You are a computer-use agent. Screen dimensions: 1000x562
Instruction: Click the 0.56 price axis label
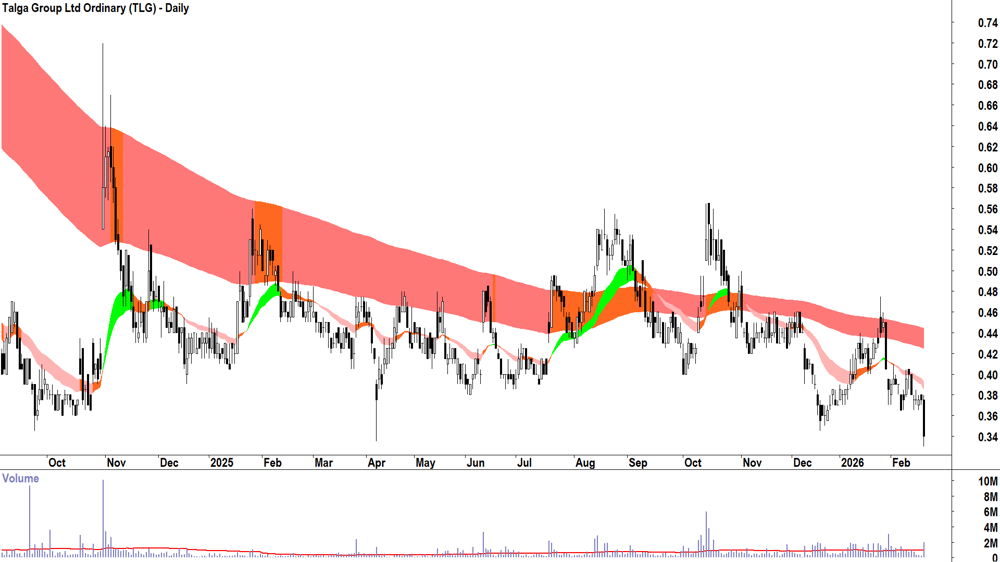coord(988,209)
